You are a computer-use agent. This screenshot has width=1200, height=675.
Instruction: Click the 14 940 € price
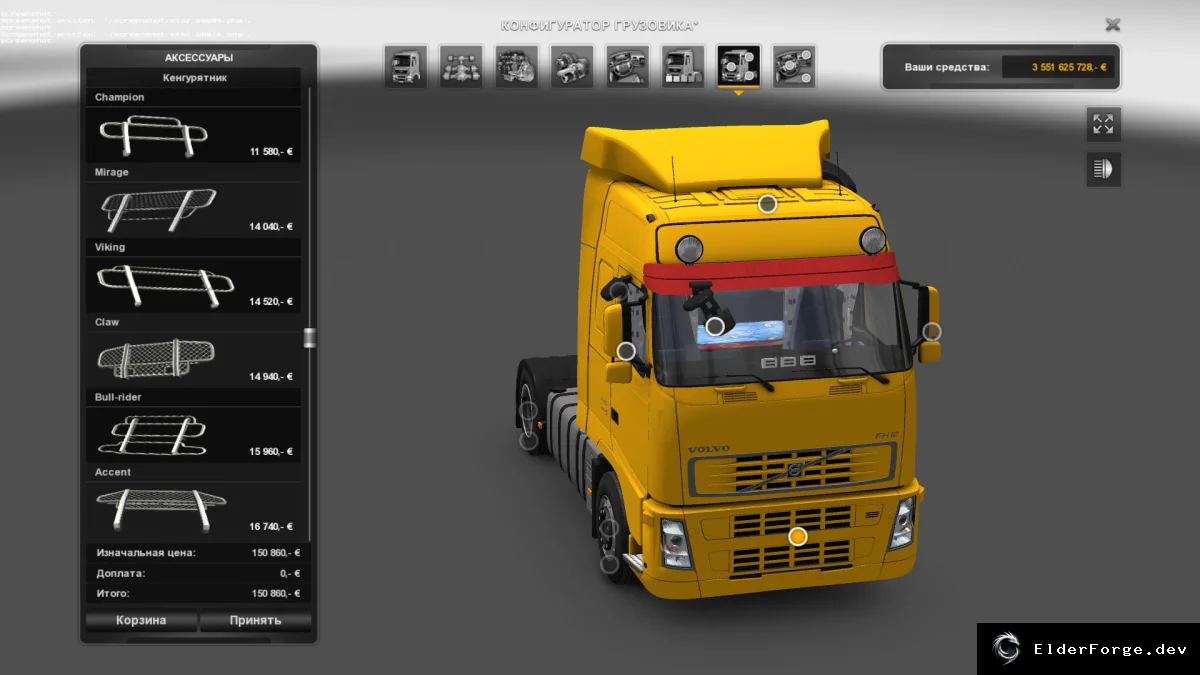click(271, 377)
